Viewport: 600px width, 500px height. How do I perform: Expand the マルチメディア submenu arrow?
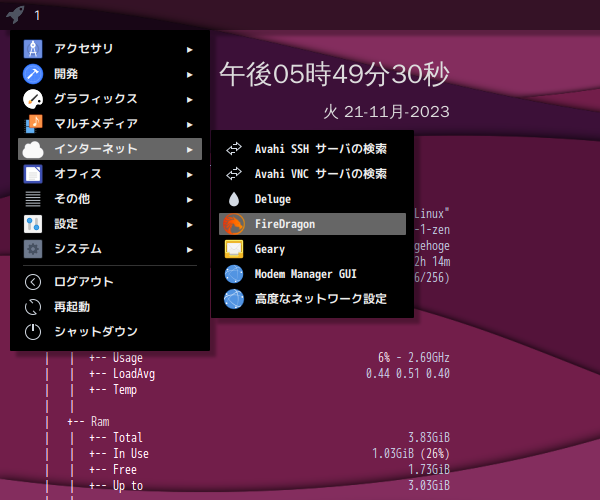coord(189,124)
